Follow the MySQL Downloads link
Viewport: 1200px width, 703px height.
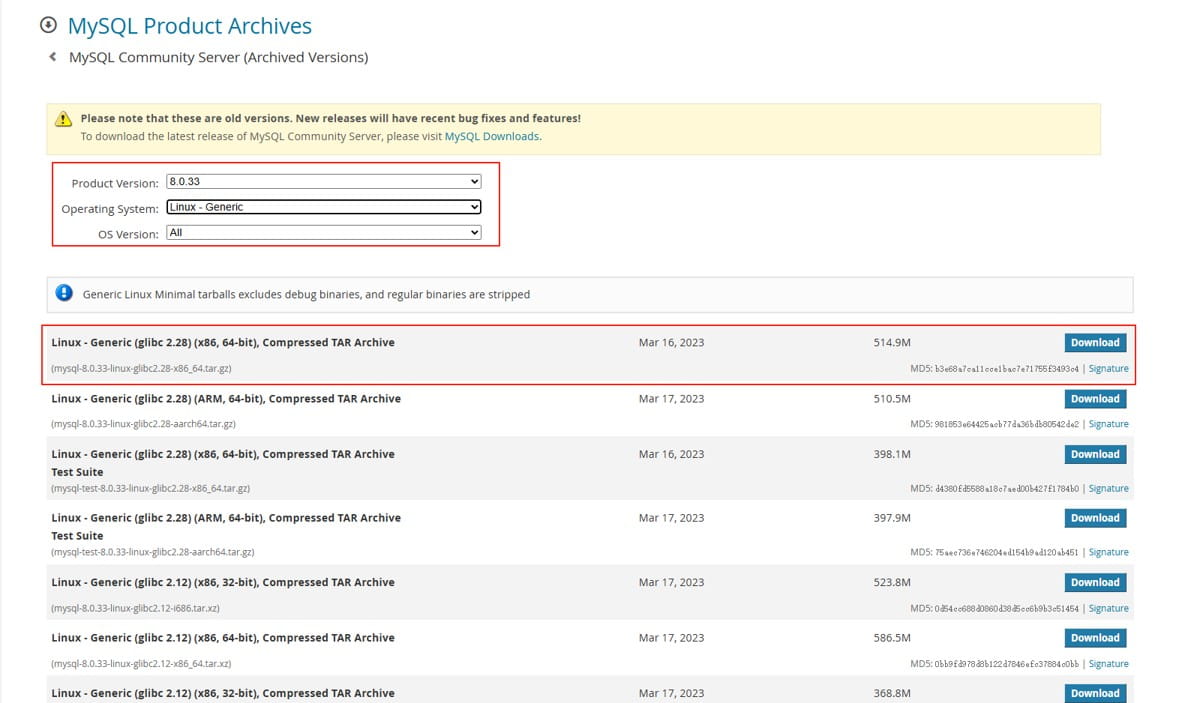point(492,136)
